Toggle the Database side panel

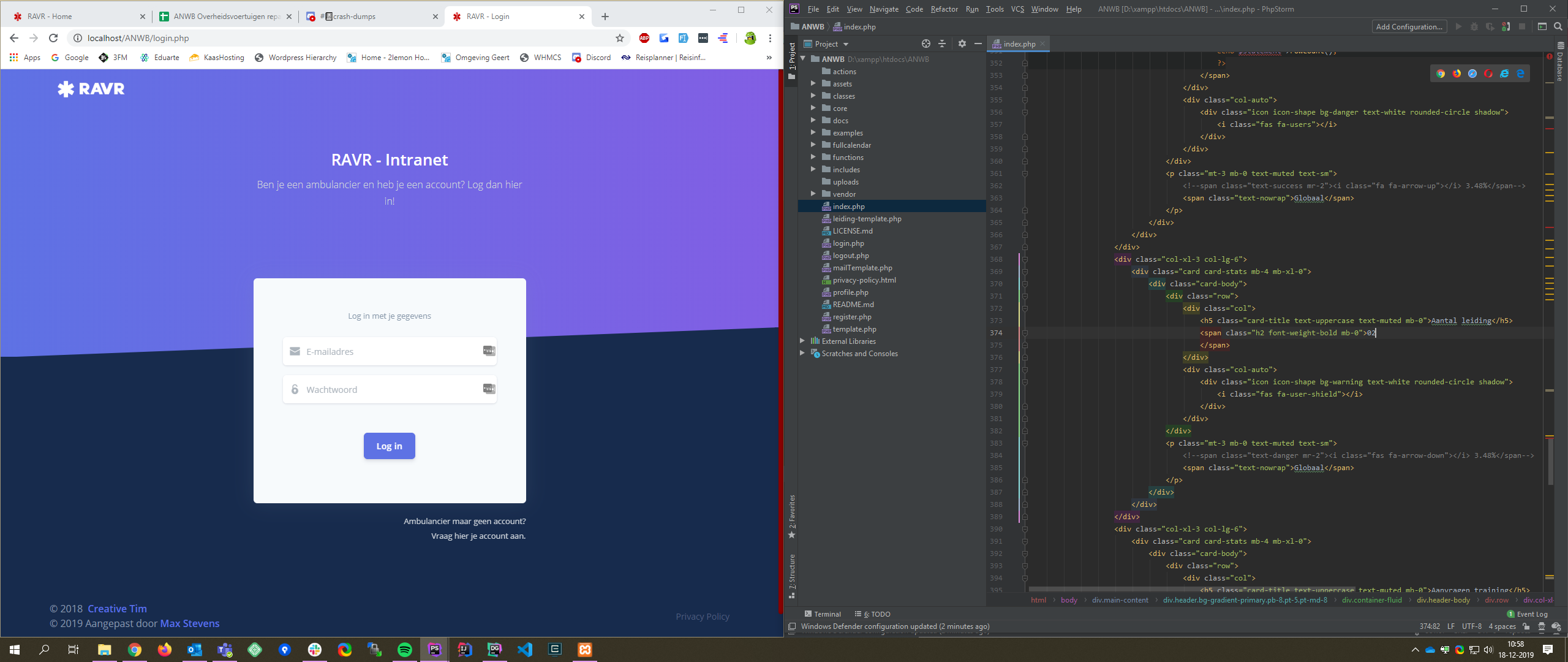pos(1560,61)
